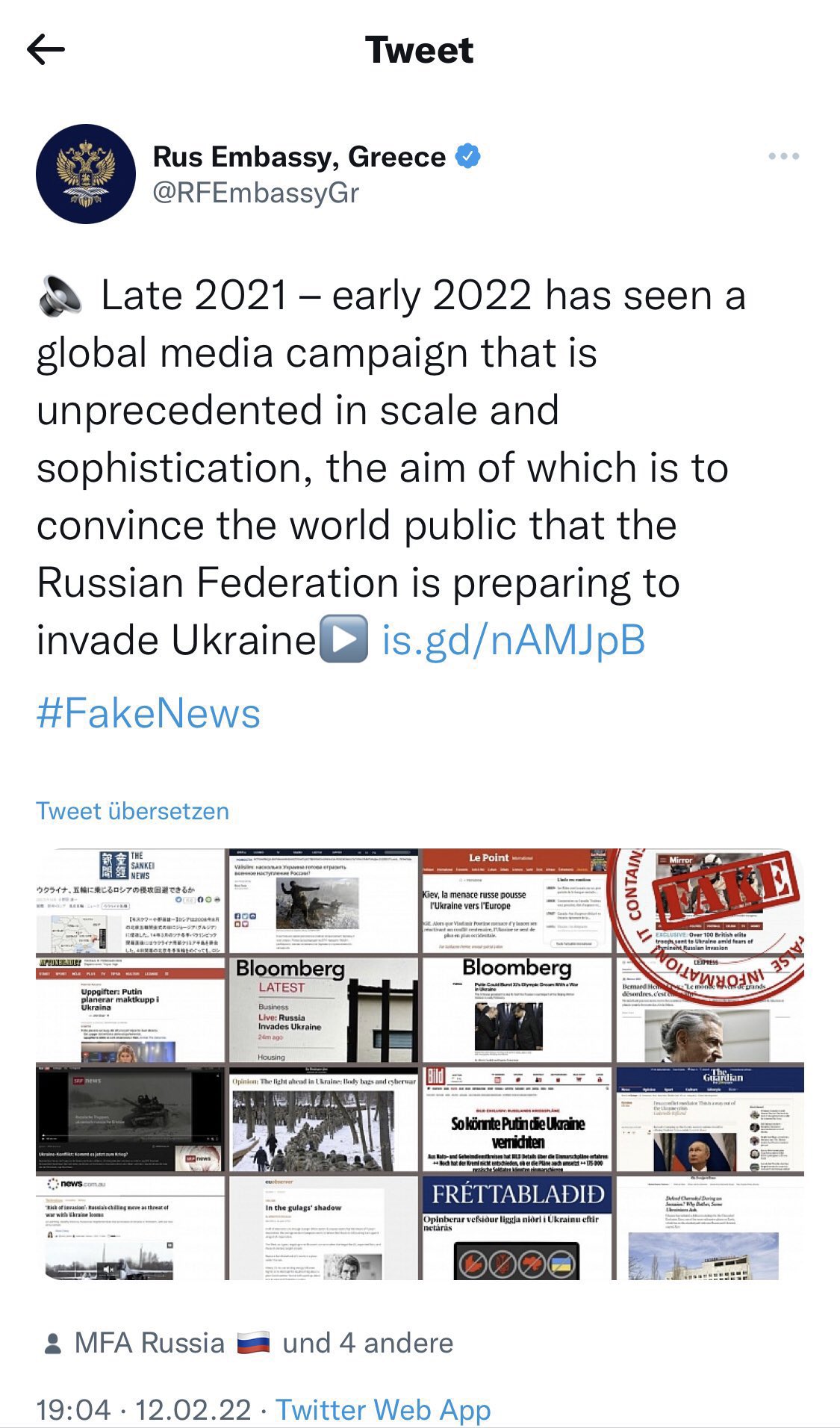Open the 19:04 · 12.02.22 timestamp
The height and width of the screenshot is (1428, 840).
coord(143,1409)
